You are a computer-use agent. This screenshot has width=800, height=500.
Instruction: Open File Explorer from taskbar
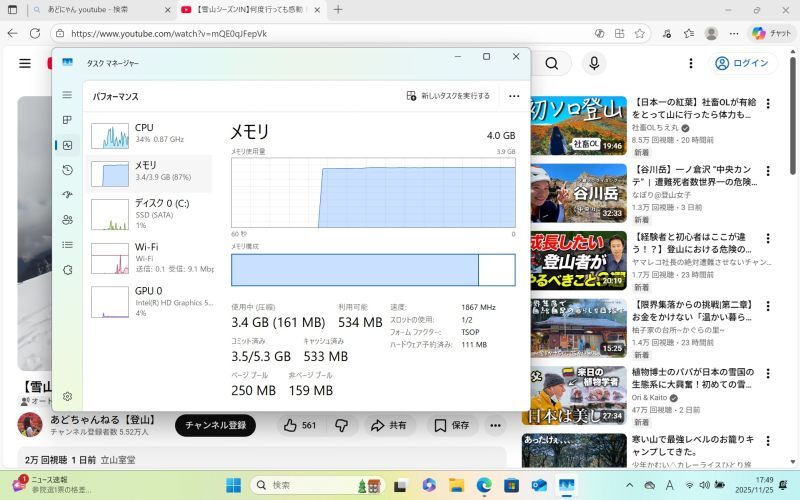[457, 485]
